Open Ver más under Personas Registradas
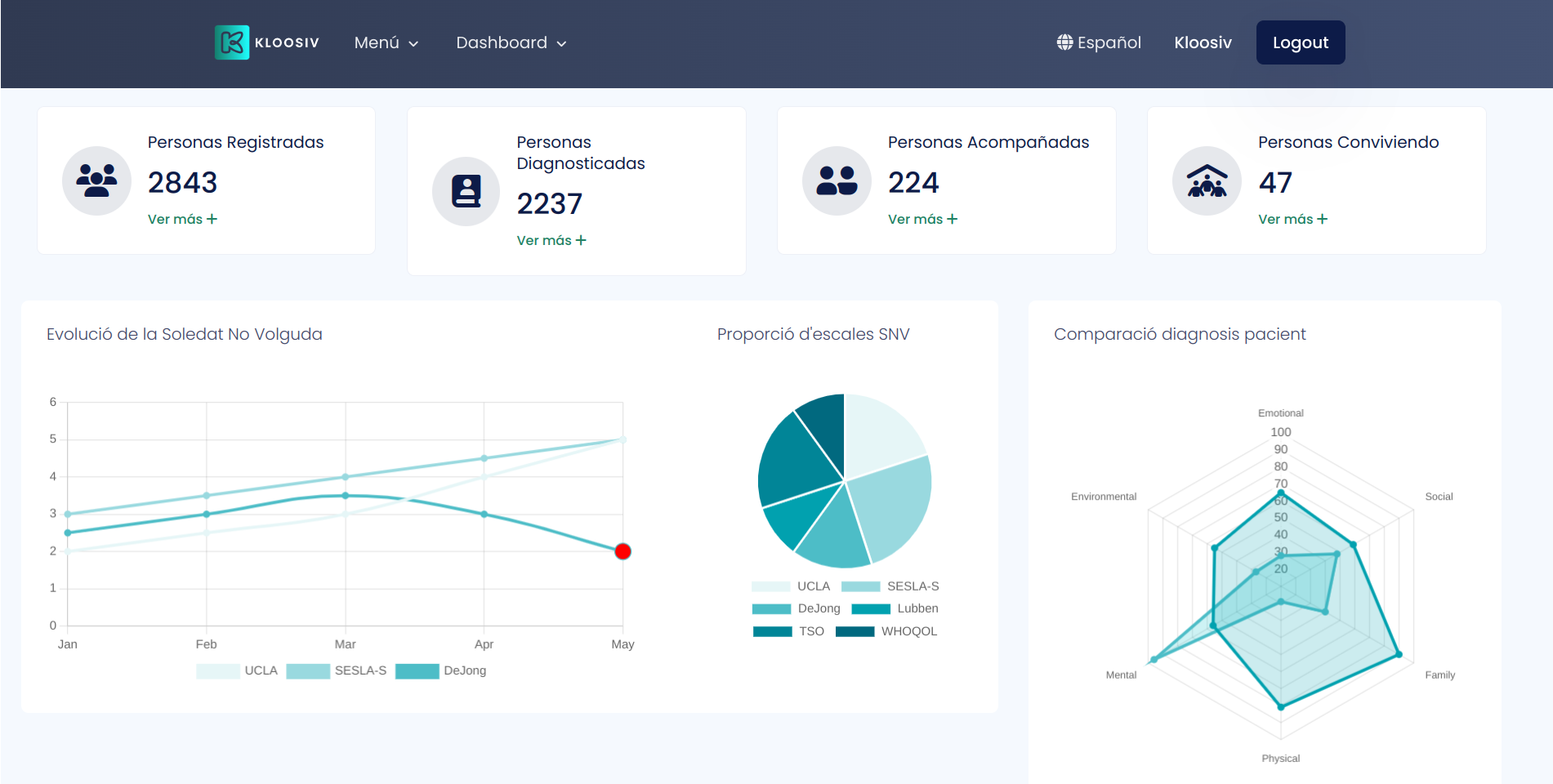Viewport: 1553px width, 784px height. click(x=182, y=219)
